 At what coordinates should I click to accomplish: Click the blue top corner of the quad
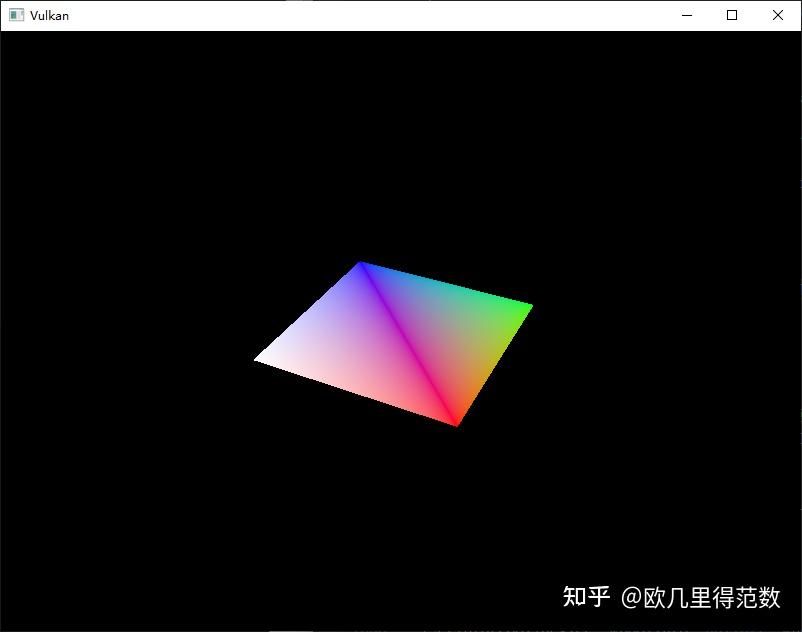[x=362, y=267]
